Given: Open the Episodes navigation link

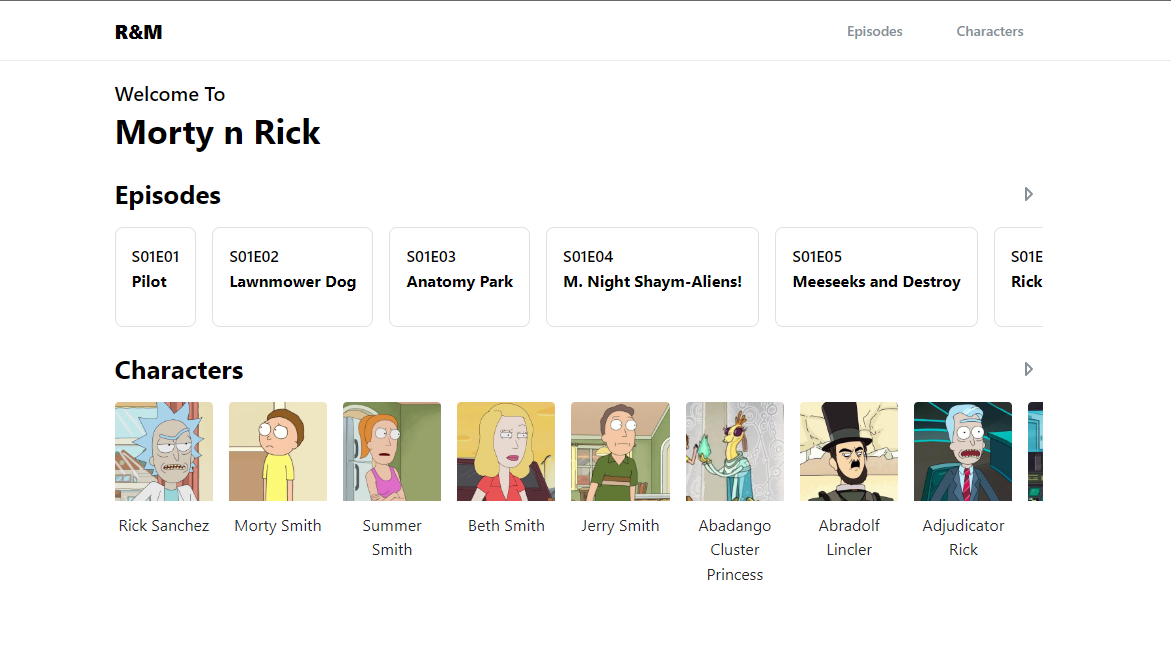Looking at the screenshot, I should pyautogui.click(x=874, y=31).
